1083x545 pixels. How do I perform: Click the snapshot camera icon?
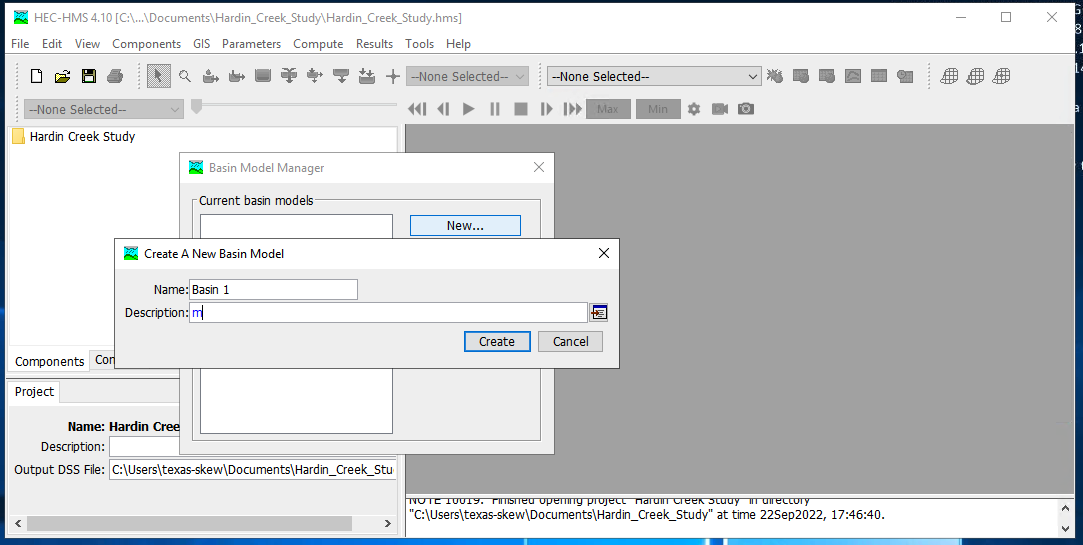(746, 109)
